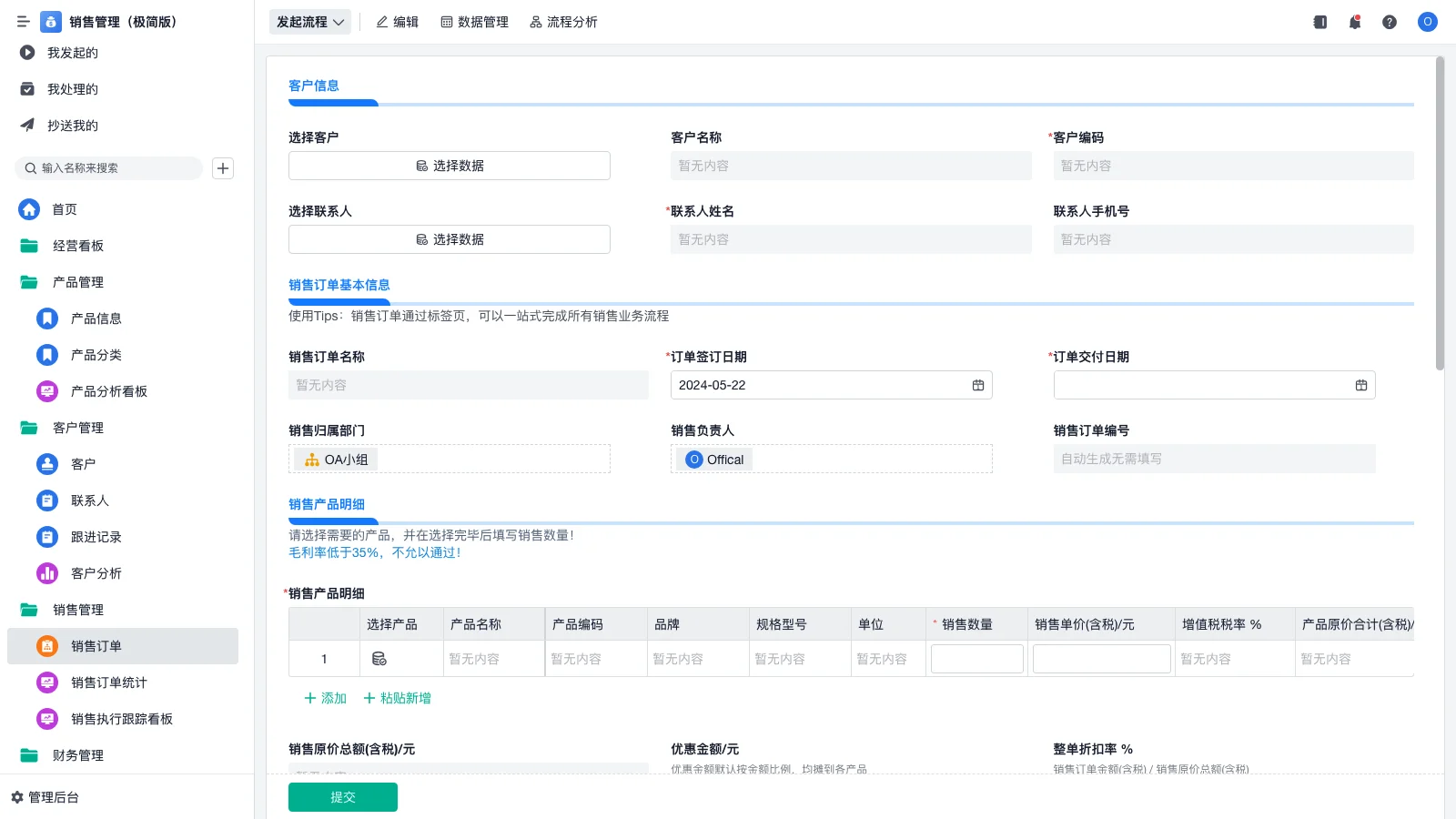Click the 客户信息 section progress bar
Viewport: 1456px width, 819px height.
pos(333,103)
